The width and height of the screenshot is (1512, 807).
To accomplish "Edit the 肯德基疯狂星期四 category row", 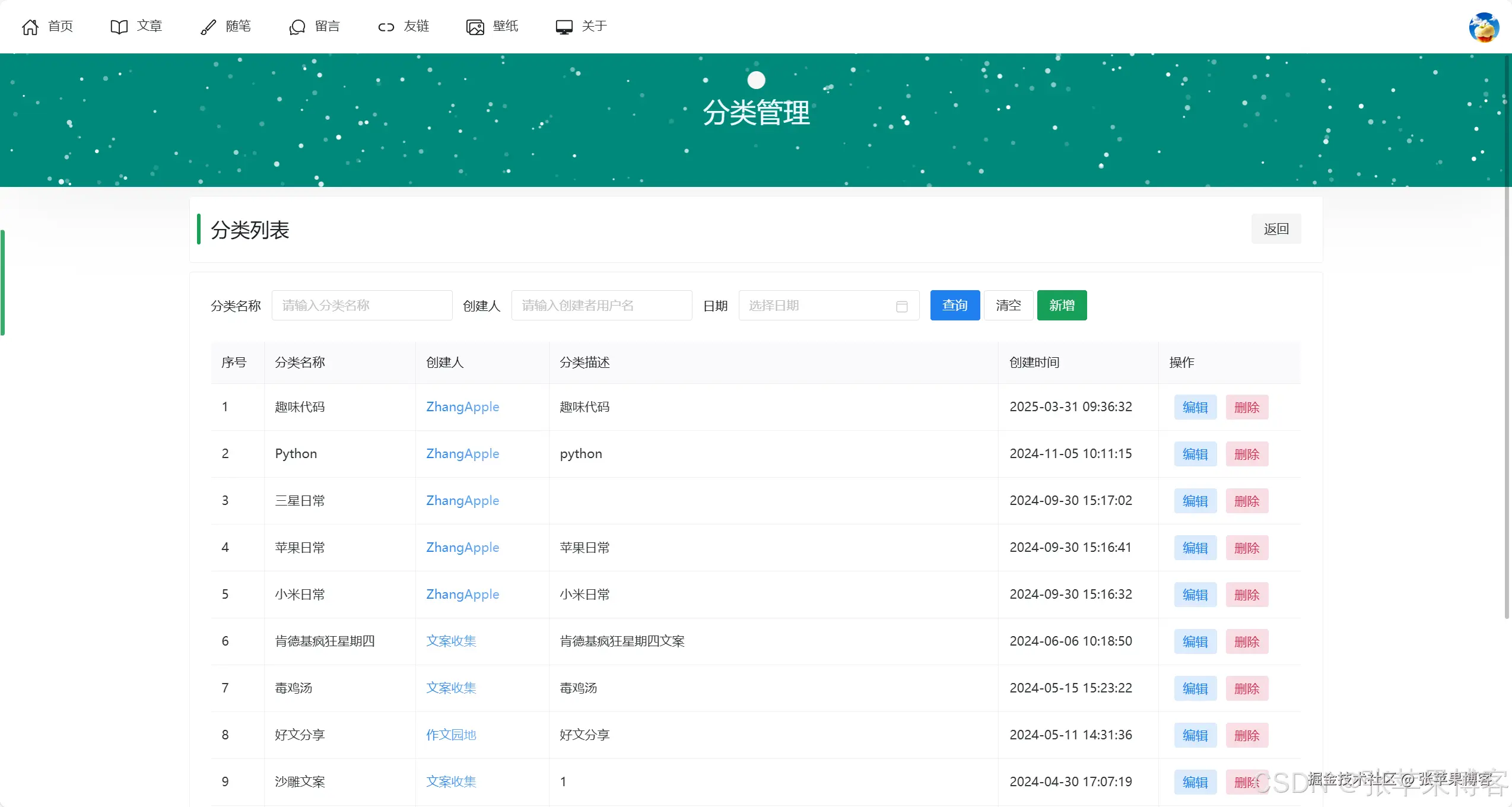I will (1196, 642).
